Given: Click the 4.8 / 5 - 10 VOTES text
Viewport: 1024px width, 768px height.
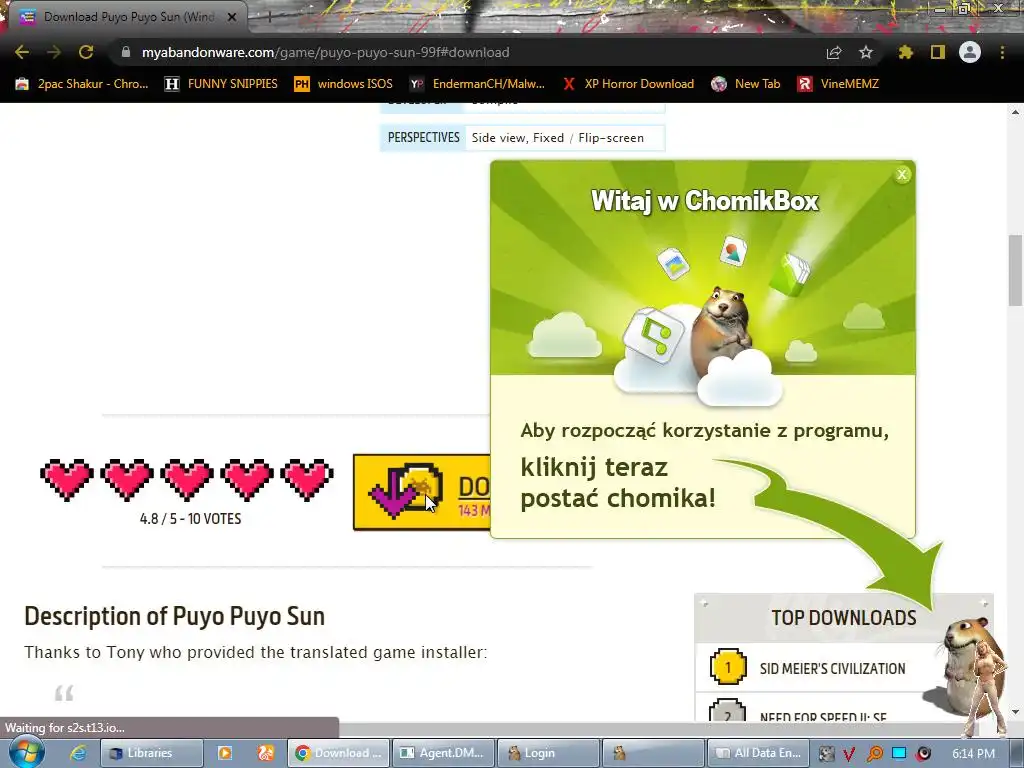Looking at the screenshot, I should (191, 519).
